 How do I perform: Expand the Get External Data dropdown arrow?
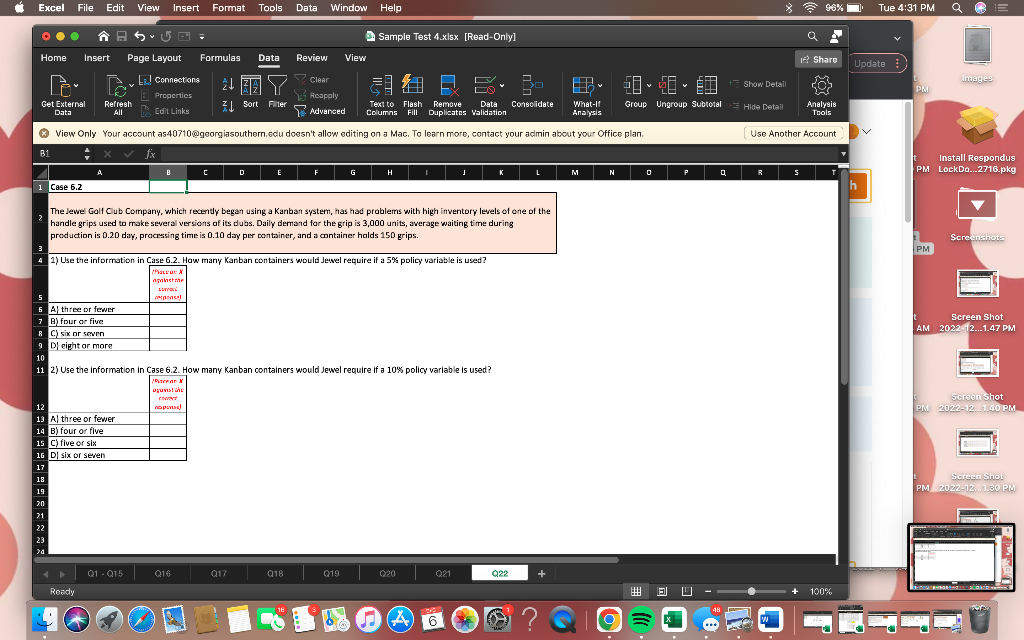(x=76, y=86)
